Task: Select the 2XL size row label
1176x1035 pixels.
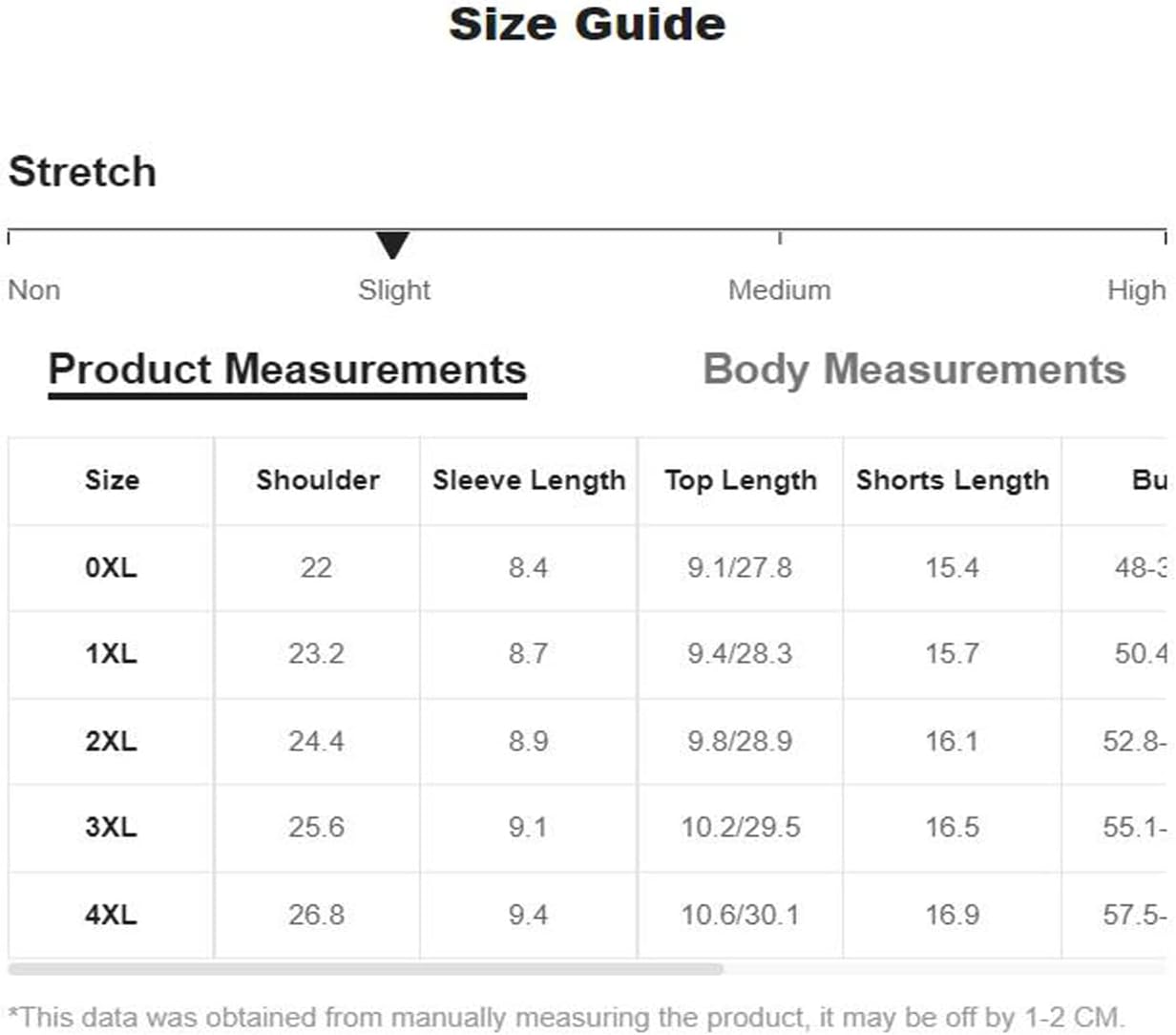Action: [111, 741]
